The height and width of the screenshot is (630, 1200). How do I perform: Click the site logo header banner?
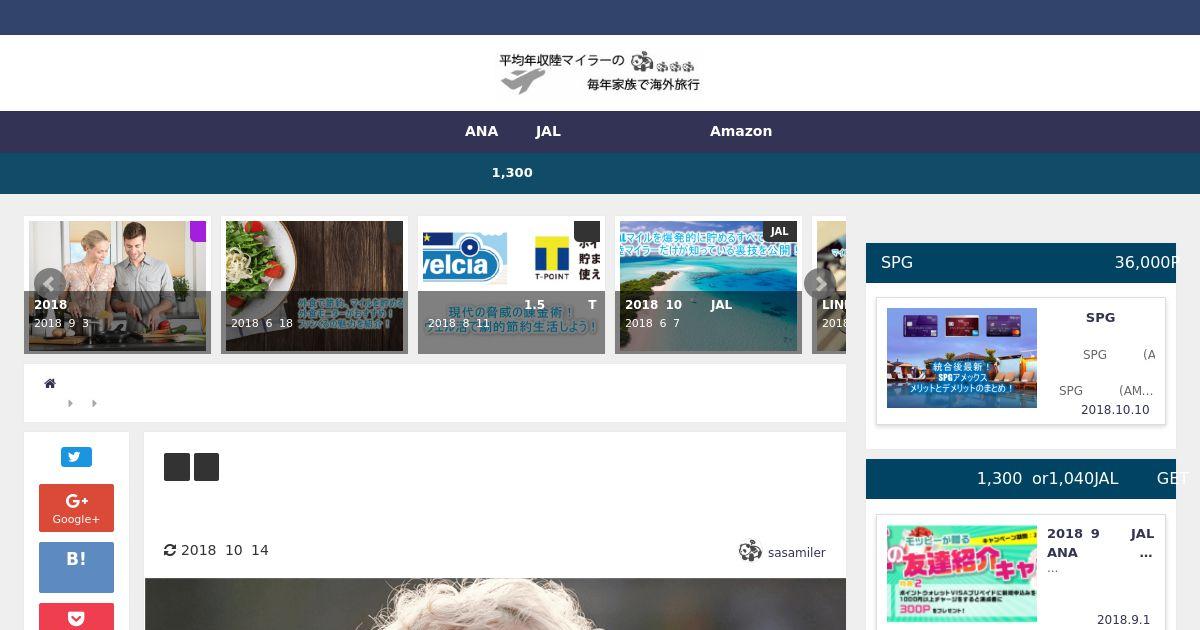600,72
